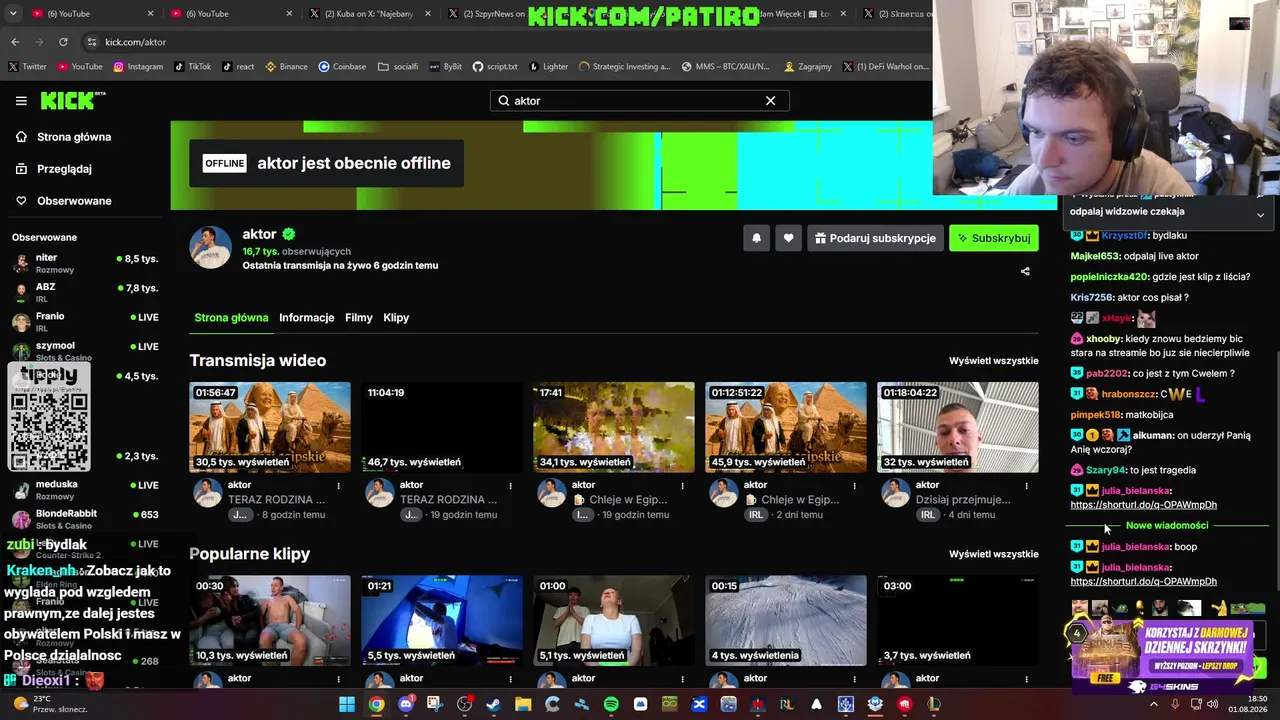Screen dimensions: 1280x720
Task: Open the Strona główna sidebar item
Action: click(64, 137)
